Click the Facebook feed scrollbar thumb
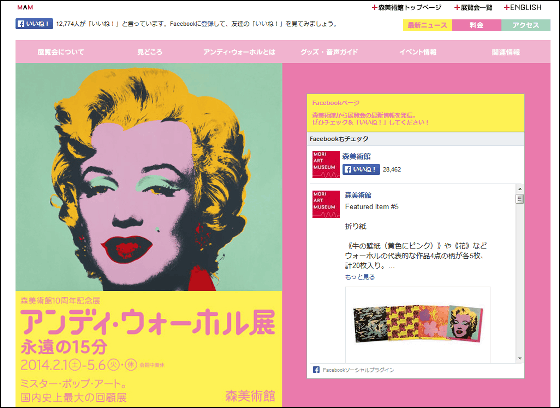 coord(520,199)
